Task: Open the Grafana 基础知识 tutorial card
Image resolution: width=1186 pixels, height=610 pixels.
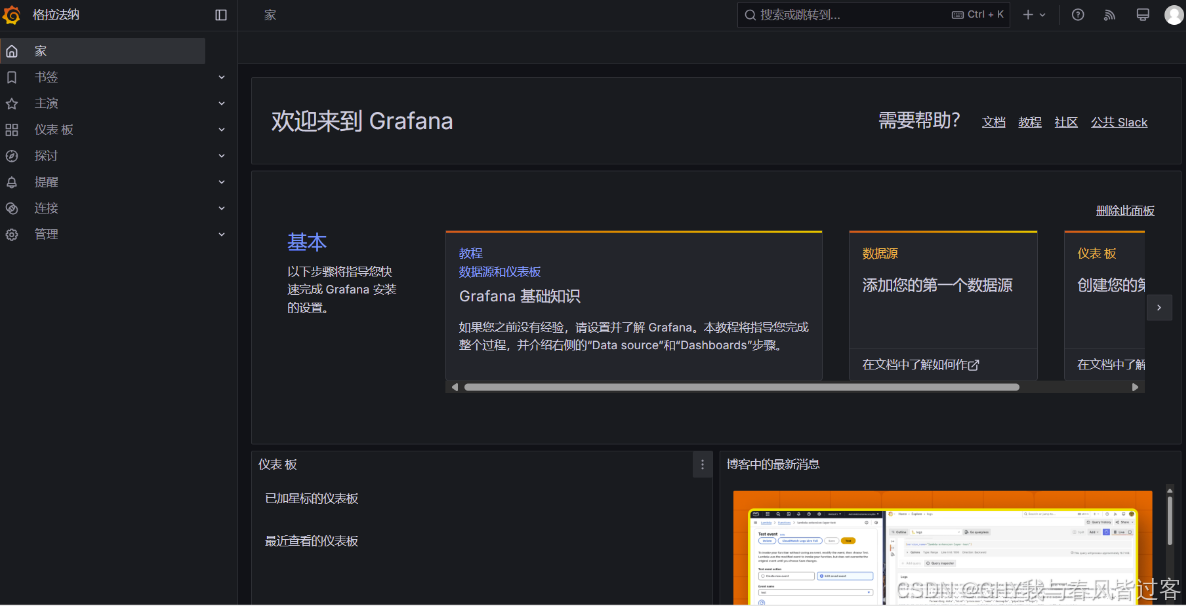Action: [x=634, y=306]
